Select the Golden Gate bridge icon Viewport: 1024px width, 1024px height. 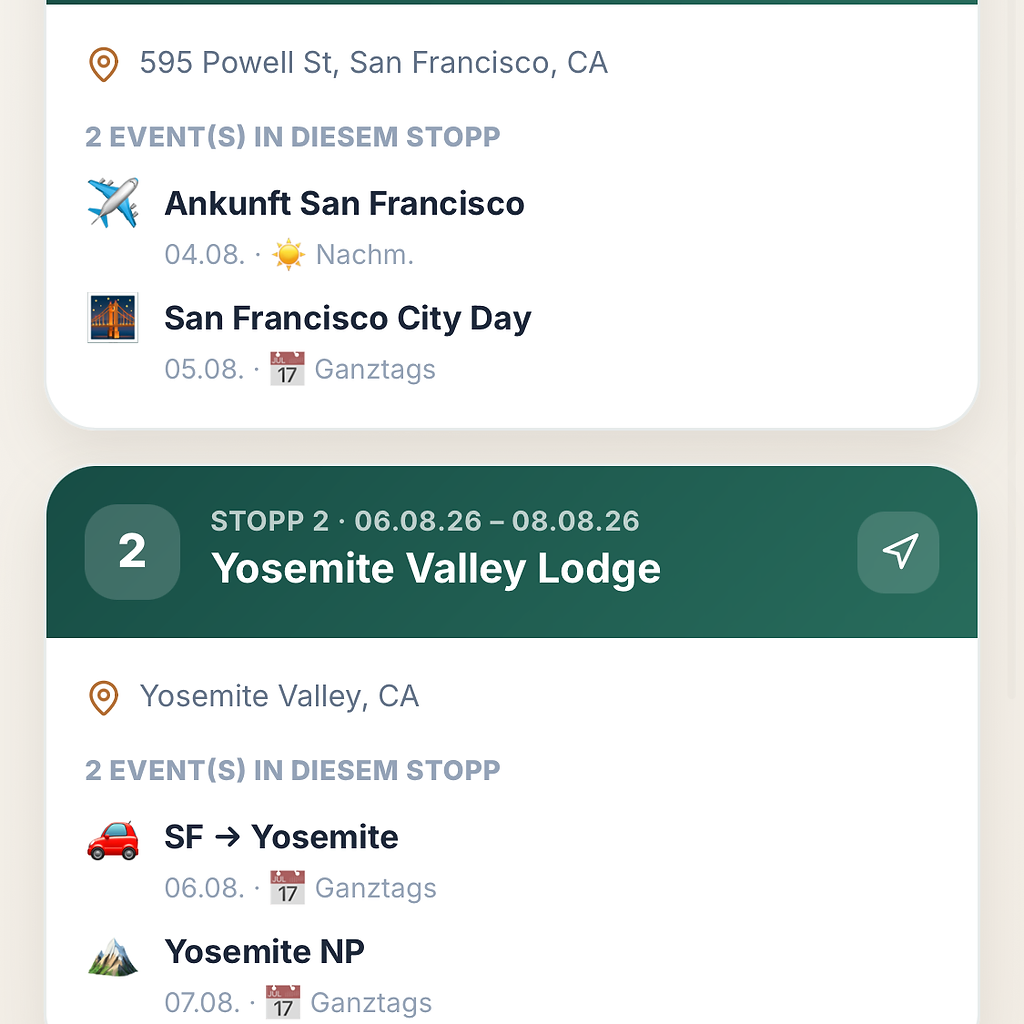(x=113, y=317)
